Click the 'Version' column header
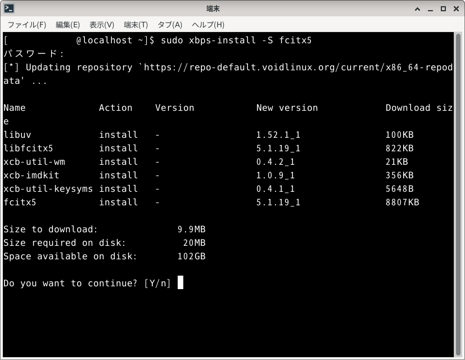This screenshot has height=360, width=465. [175, 108]
